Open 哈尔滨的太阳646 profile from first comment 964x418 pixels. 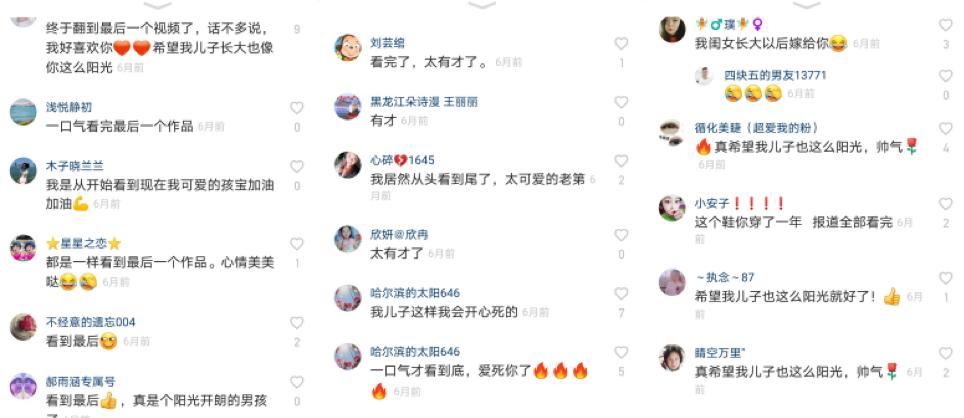[x=415, y=293]
